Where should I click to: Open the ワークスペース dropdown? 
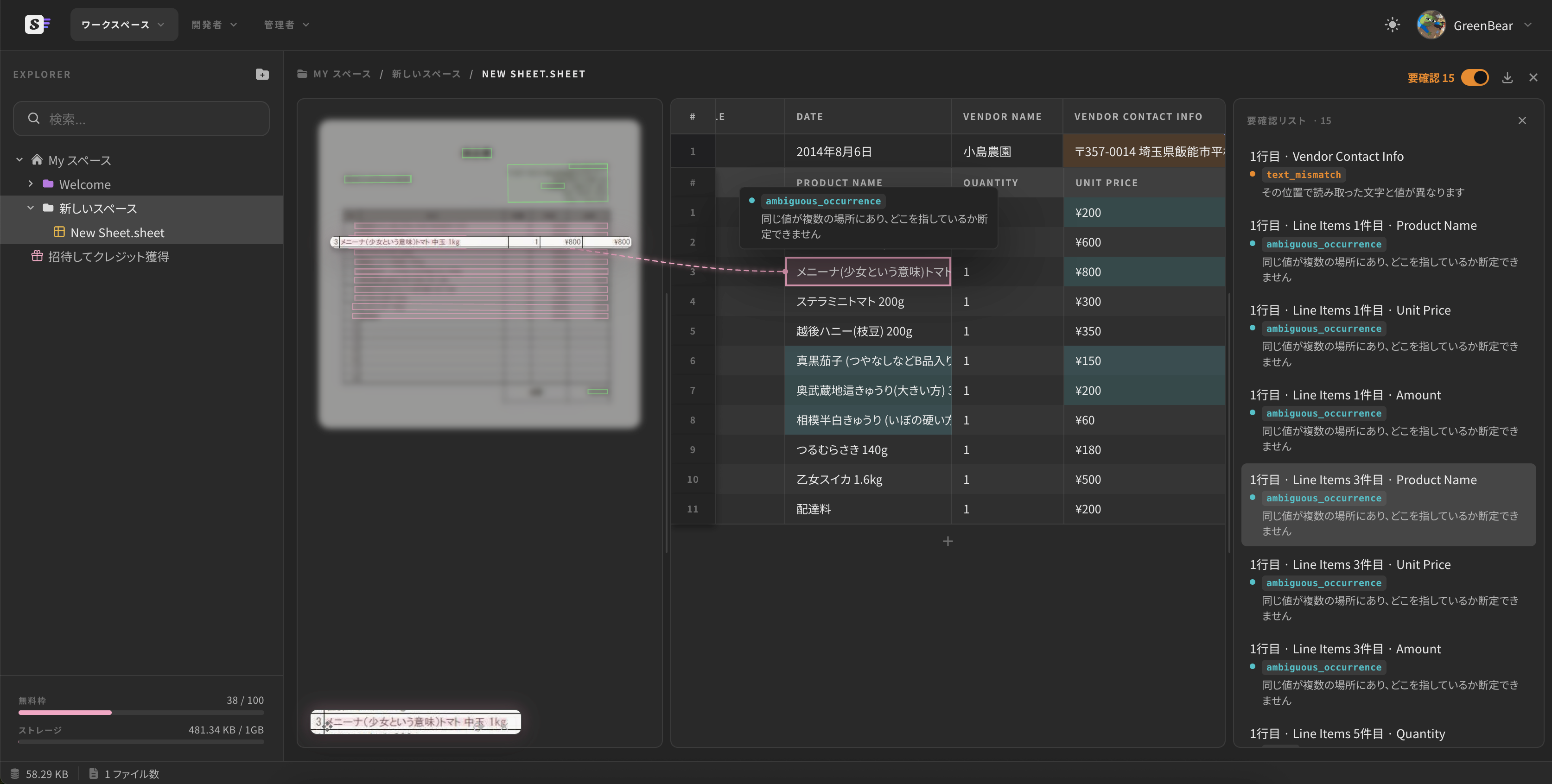(123, 25)
